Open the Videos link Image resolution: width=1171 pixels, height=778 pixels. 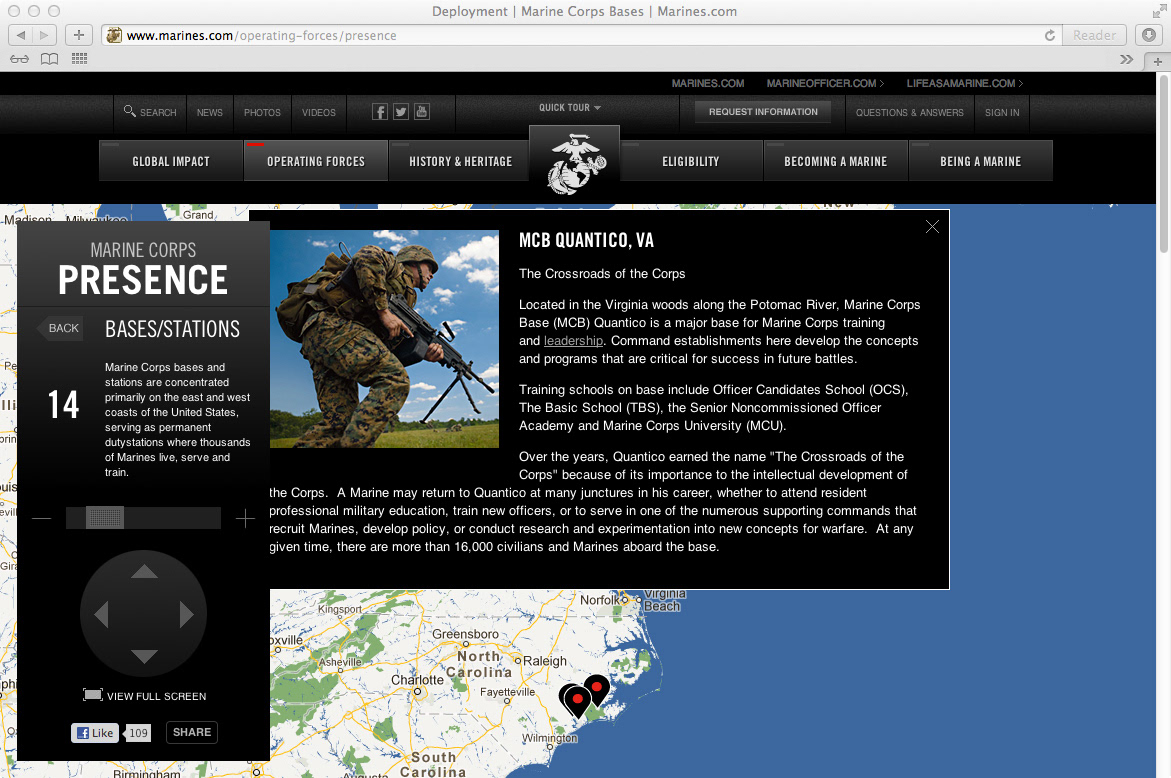[x=319, y=113]
